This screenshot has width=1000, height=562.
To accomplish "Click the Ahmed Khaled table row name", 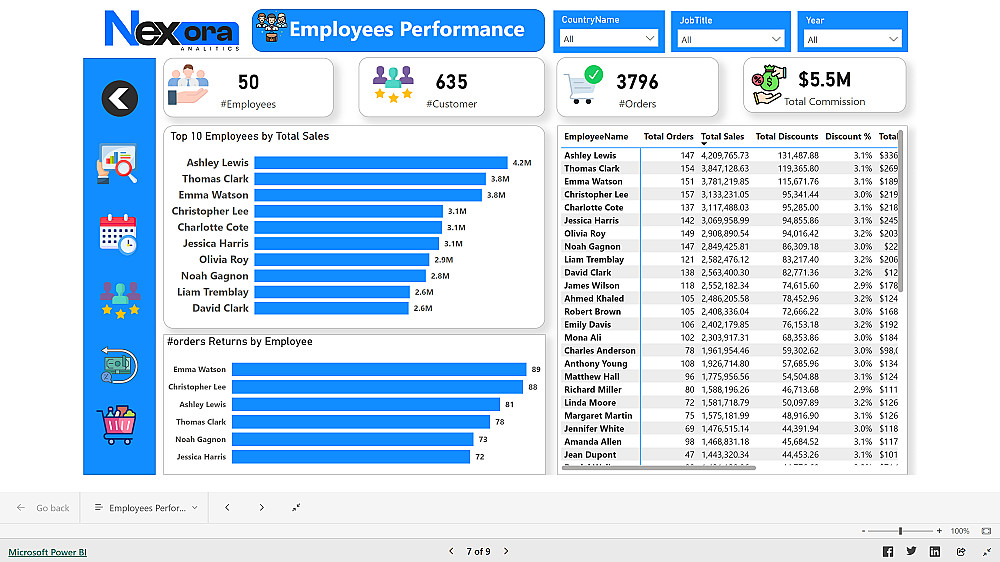I will 594,299.
